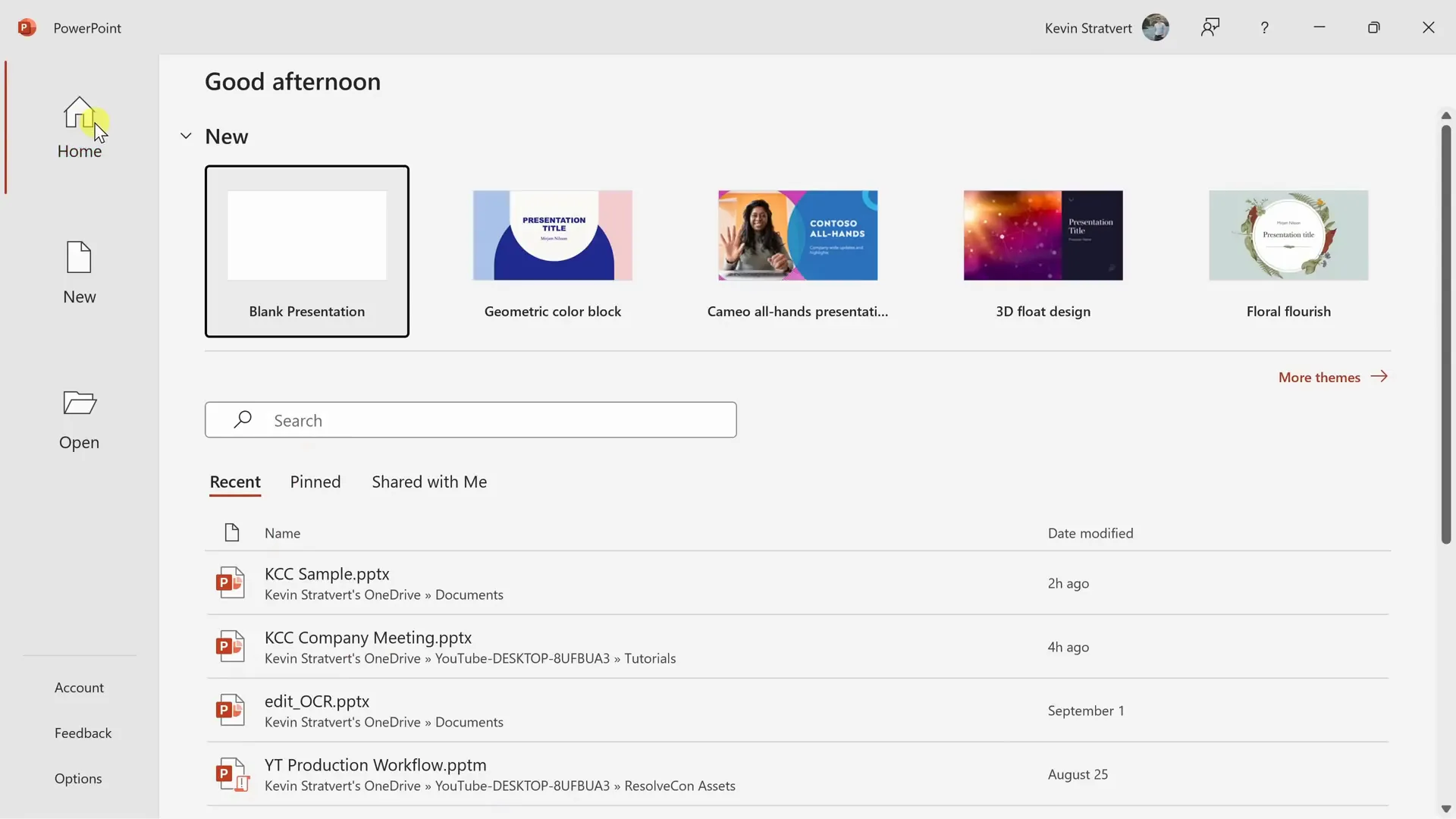1456x819 pixels.
Task: Click the Home house icon in sidebar
Action: coord(79,112)
